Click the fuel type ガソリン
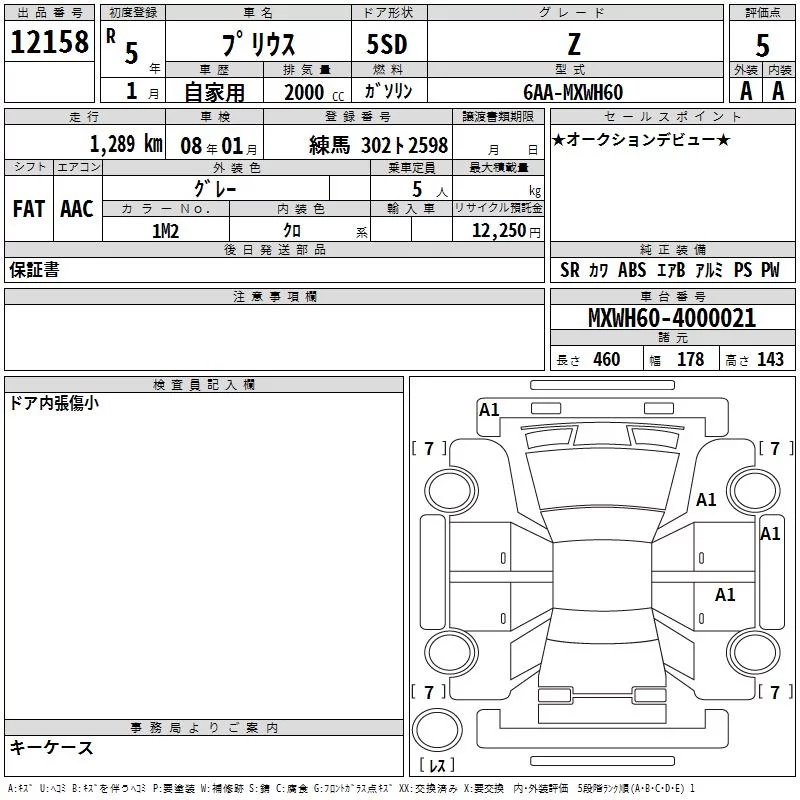800x800 pixels. (388, 91)
